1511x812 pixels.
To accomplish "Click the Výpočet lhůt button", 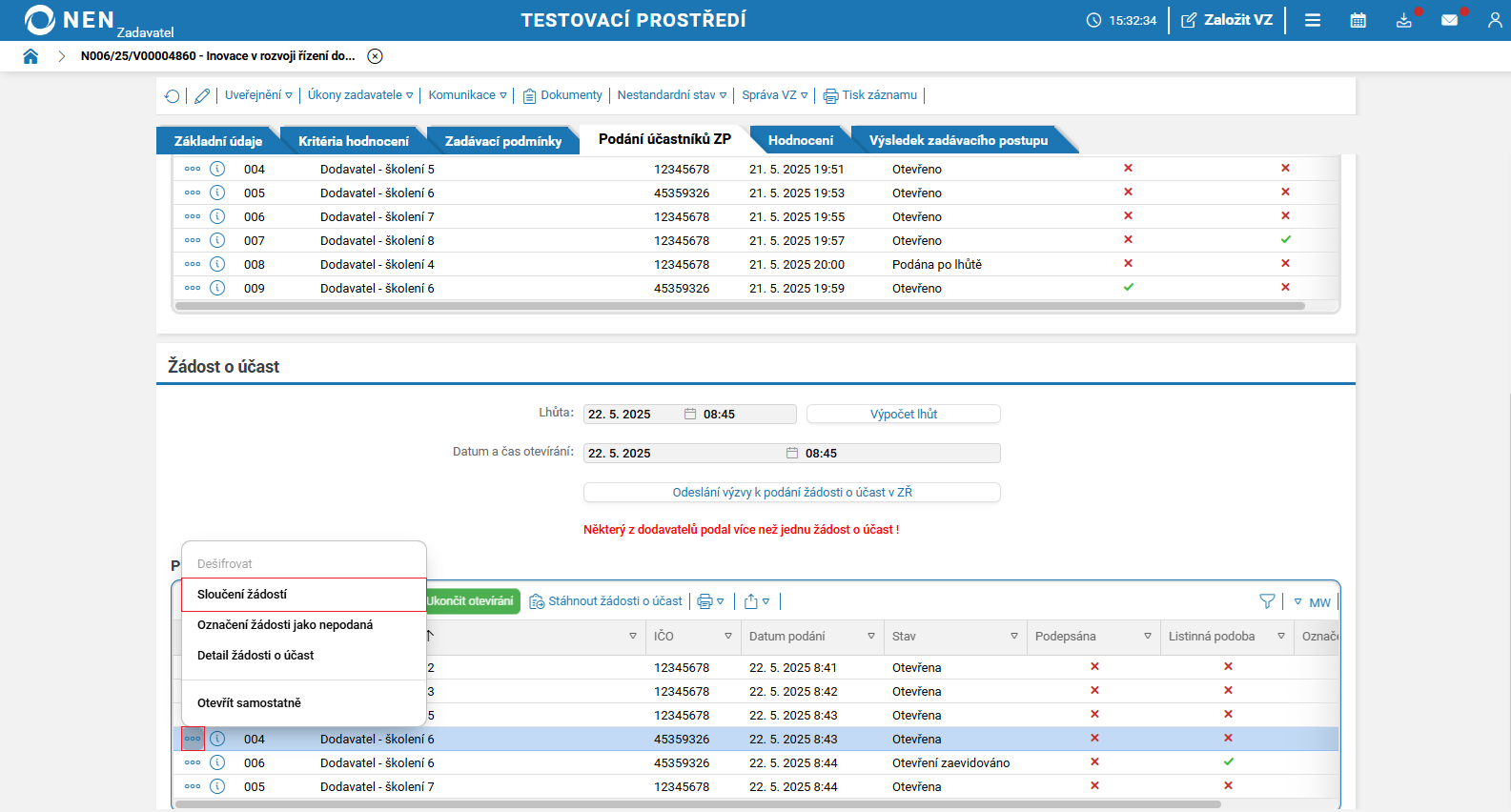I will point(904,414).
